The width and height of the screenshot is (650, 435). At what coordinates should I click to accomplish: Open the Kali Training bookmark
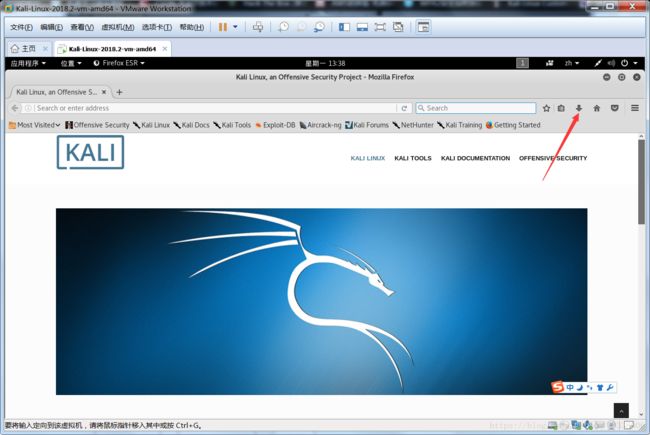point(459,125)
